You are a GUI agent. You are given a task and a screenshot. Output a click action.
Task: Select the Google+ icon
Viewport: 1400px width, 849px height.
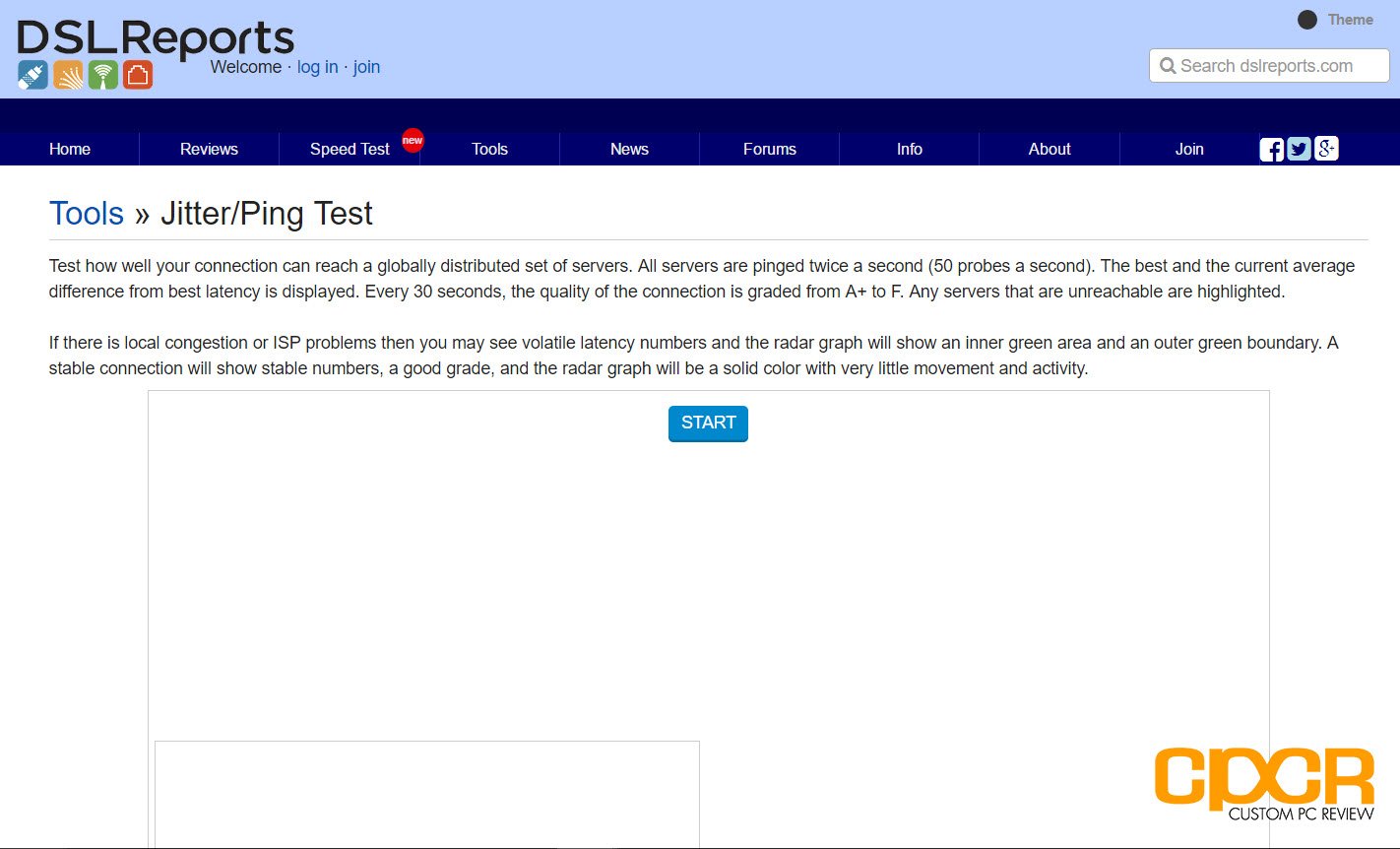click(1326, 149)
